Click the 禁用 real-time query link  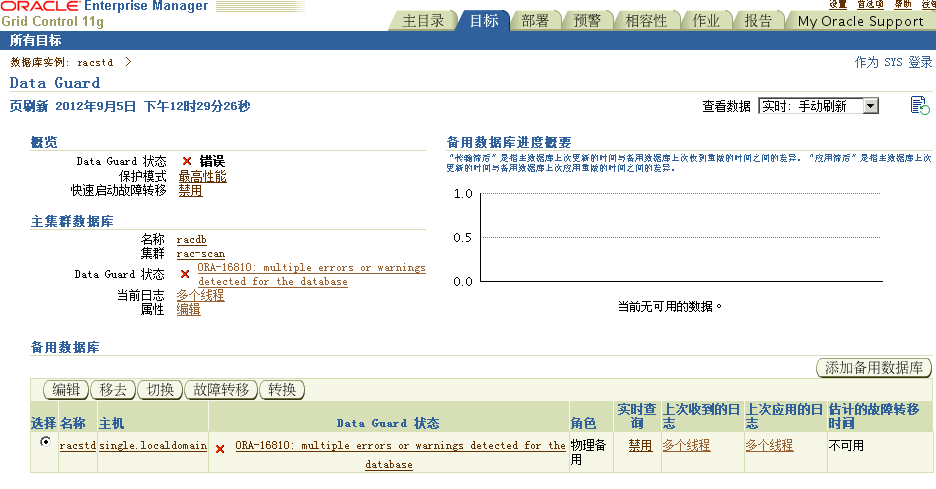640,445
